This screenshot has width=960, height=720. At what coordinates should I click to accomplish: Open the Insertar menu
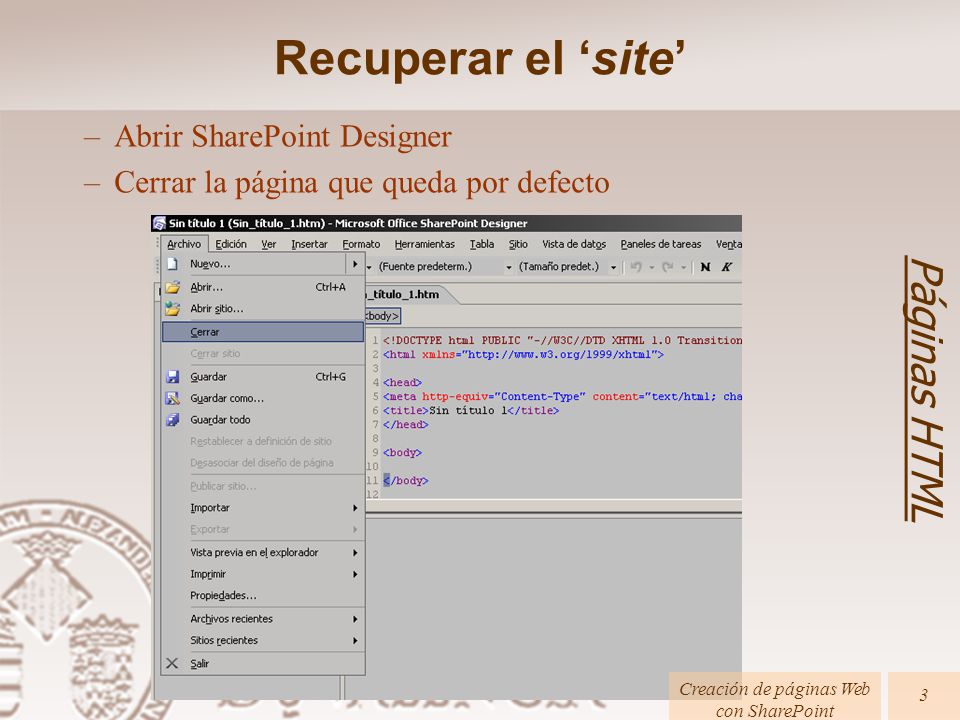click(x=309, y=244)
